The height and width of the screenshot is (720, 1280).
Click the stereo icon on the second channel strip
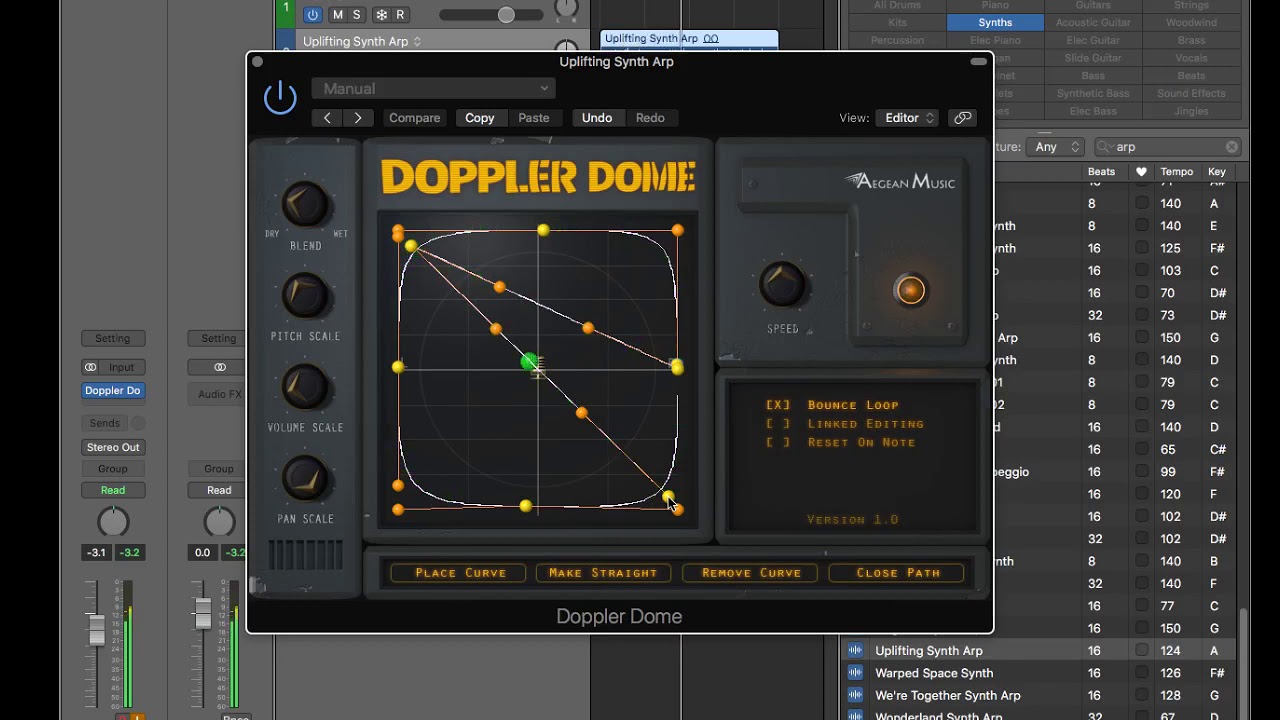[x=220, y=367]
